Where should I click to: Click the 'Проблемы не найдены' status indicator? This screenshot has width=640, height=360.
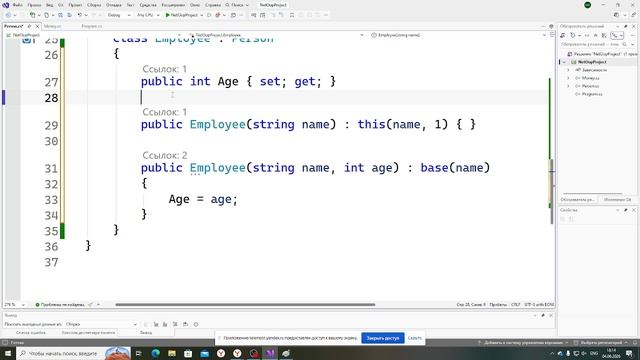click(60, 304)
